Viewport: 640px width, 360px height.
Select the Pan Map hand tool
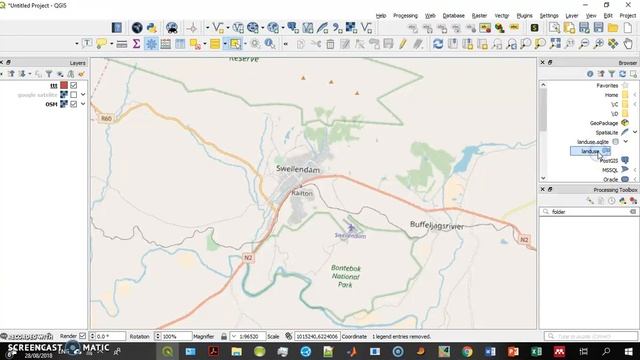628,44
